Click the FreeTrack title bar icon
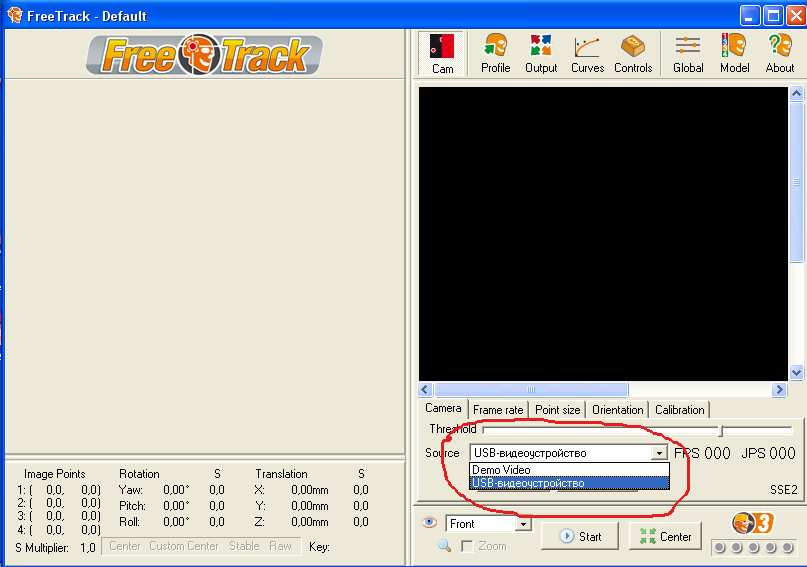 pos(14,15)
